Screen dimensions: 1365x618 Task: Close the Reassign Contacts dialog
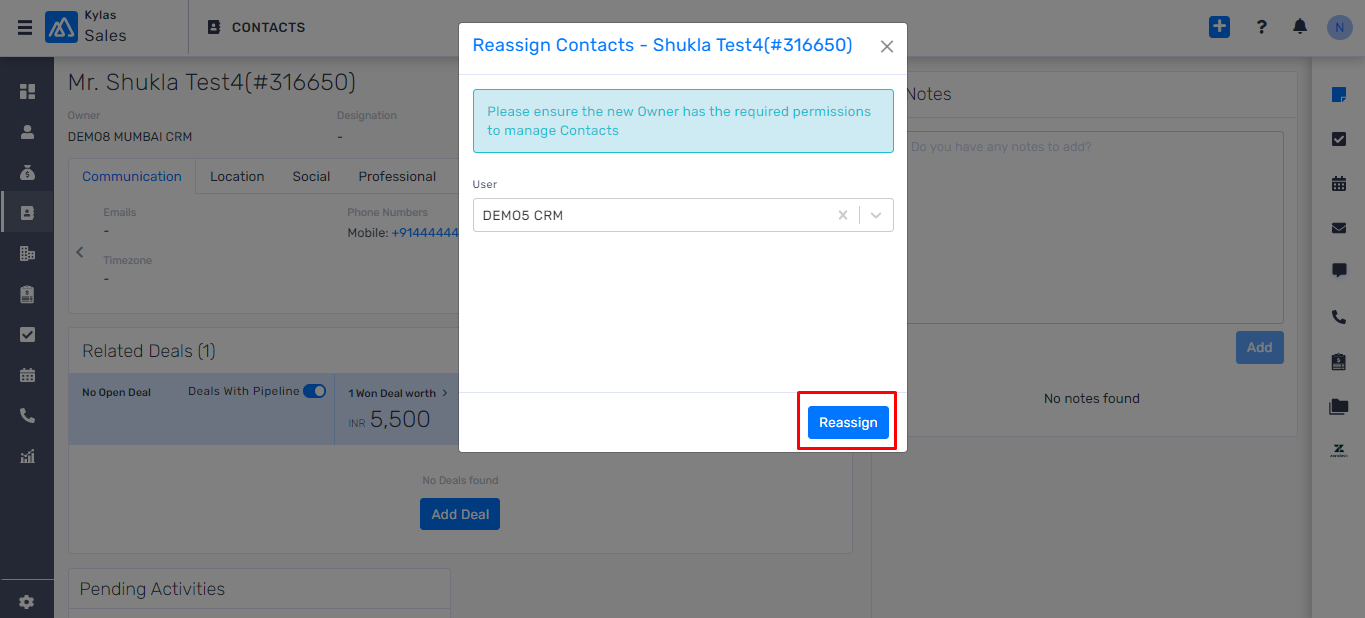pos(887,46)
